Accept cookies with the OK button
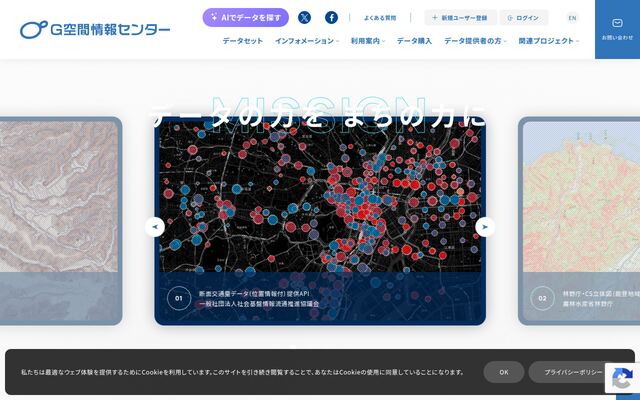Image resolution: width=640 pixels, height=400 pixels. point(504,372)
